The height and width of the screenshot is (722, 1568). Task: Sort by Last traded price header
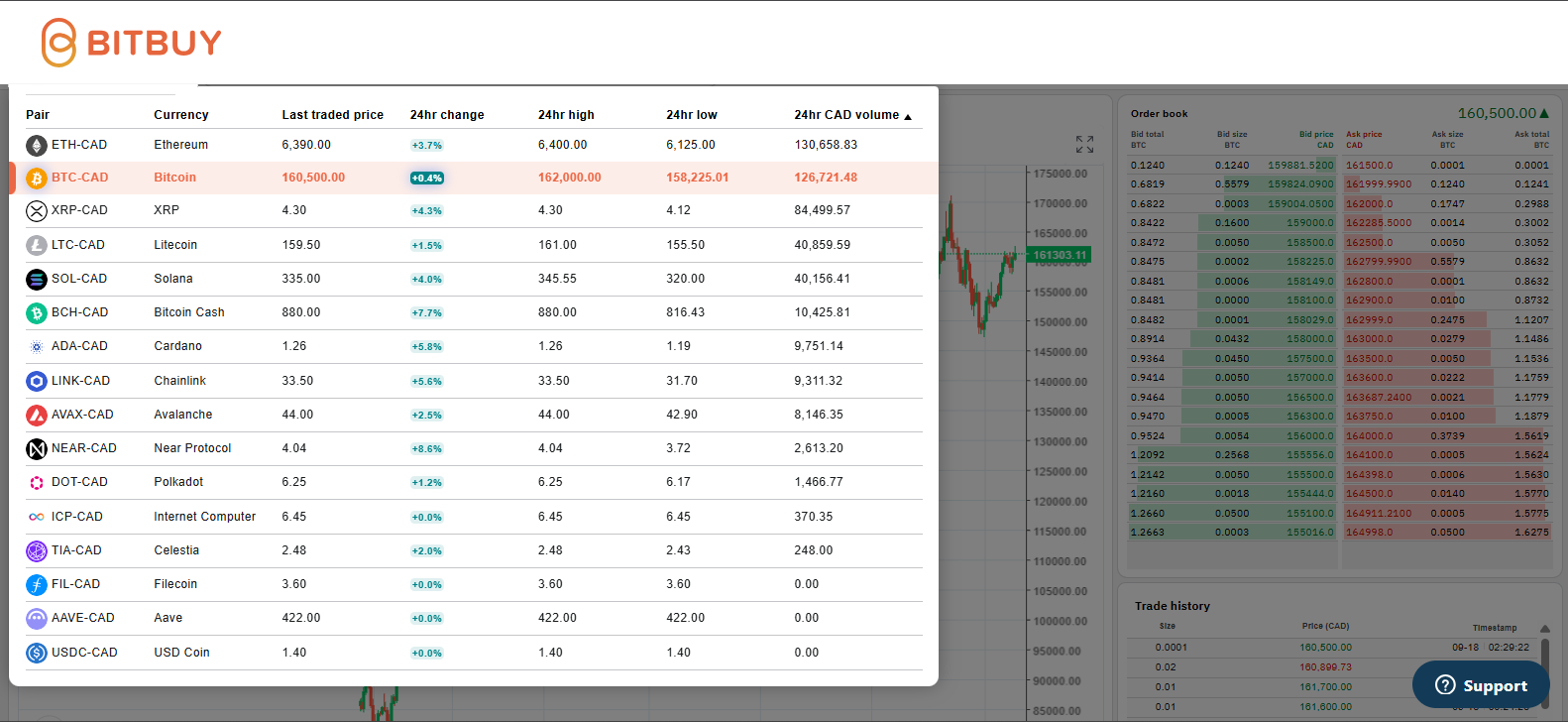332,115
